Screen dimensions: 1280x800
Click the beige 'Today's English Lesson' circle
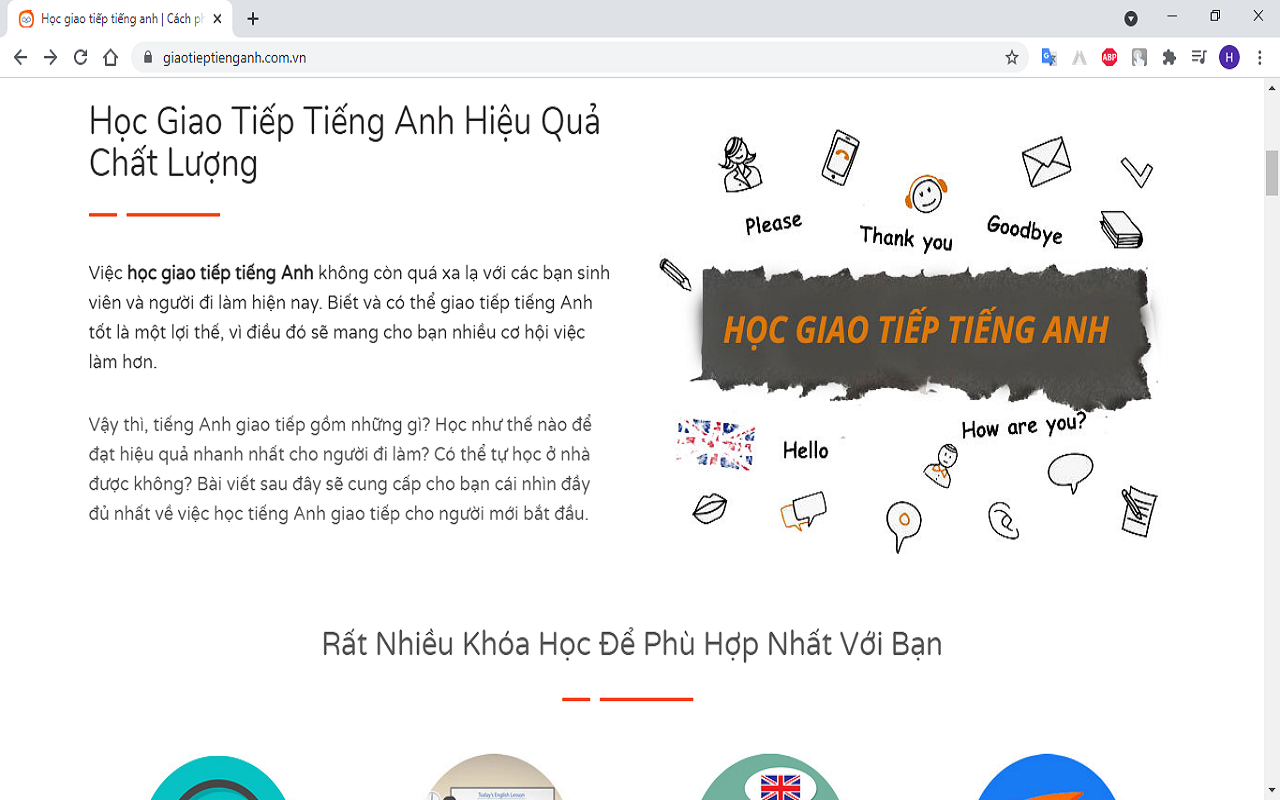pos(493,778)
